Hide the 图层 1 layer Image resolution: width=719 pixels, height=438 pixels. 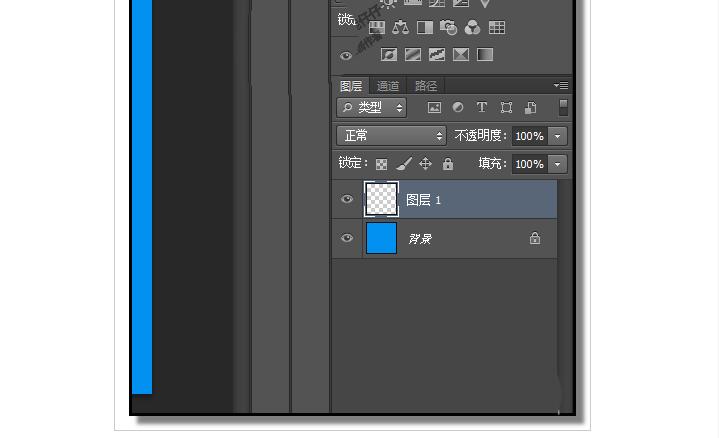[347, 199]
